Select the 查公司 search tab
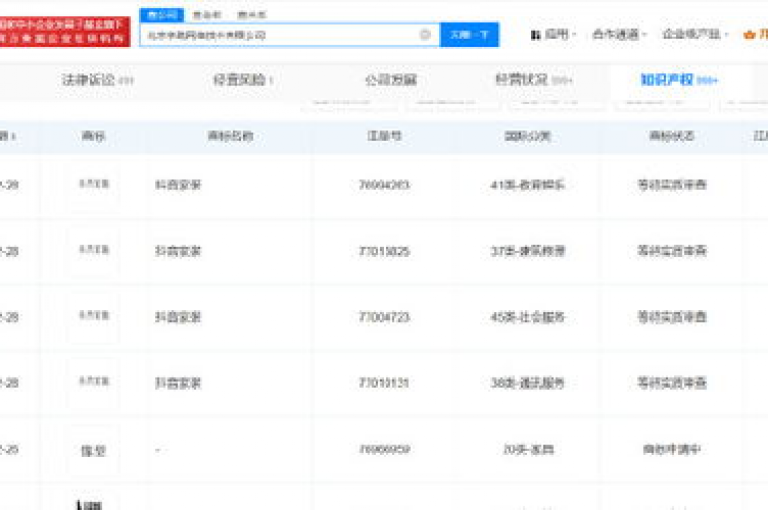This screenshot has width=768, height=510. tap(162, 15)
